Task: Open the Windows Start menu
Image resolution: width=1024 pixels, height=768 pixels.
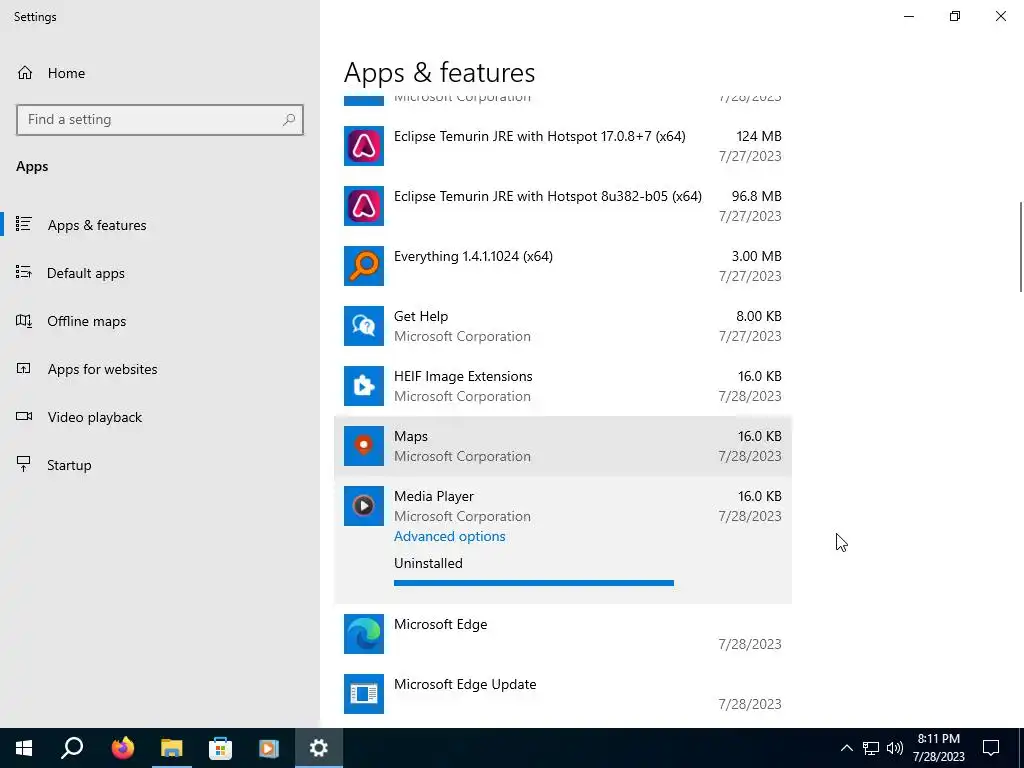Action: (x=24, y=748)
